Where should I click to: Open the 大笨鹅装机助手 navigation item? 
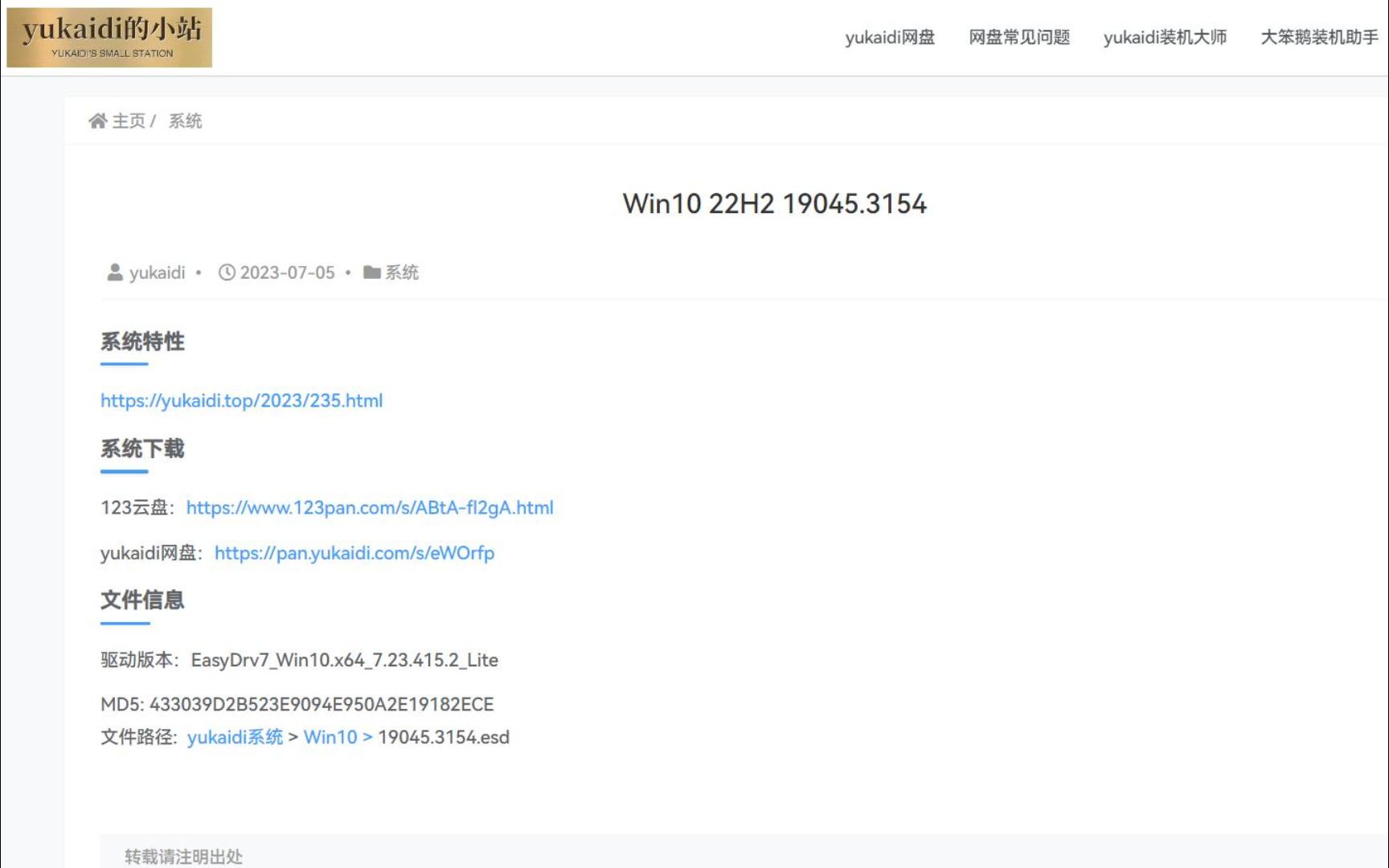[1318, 37]
